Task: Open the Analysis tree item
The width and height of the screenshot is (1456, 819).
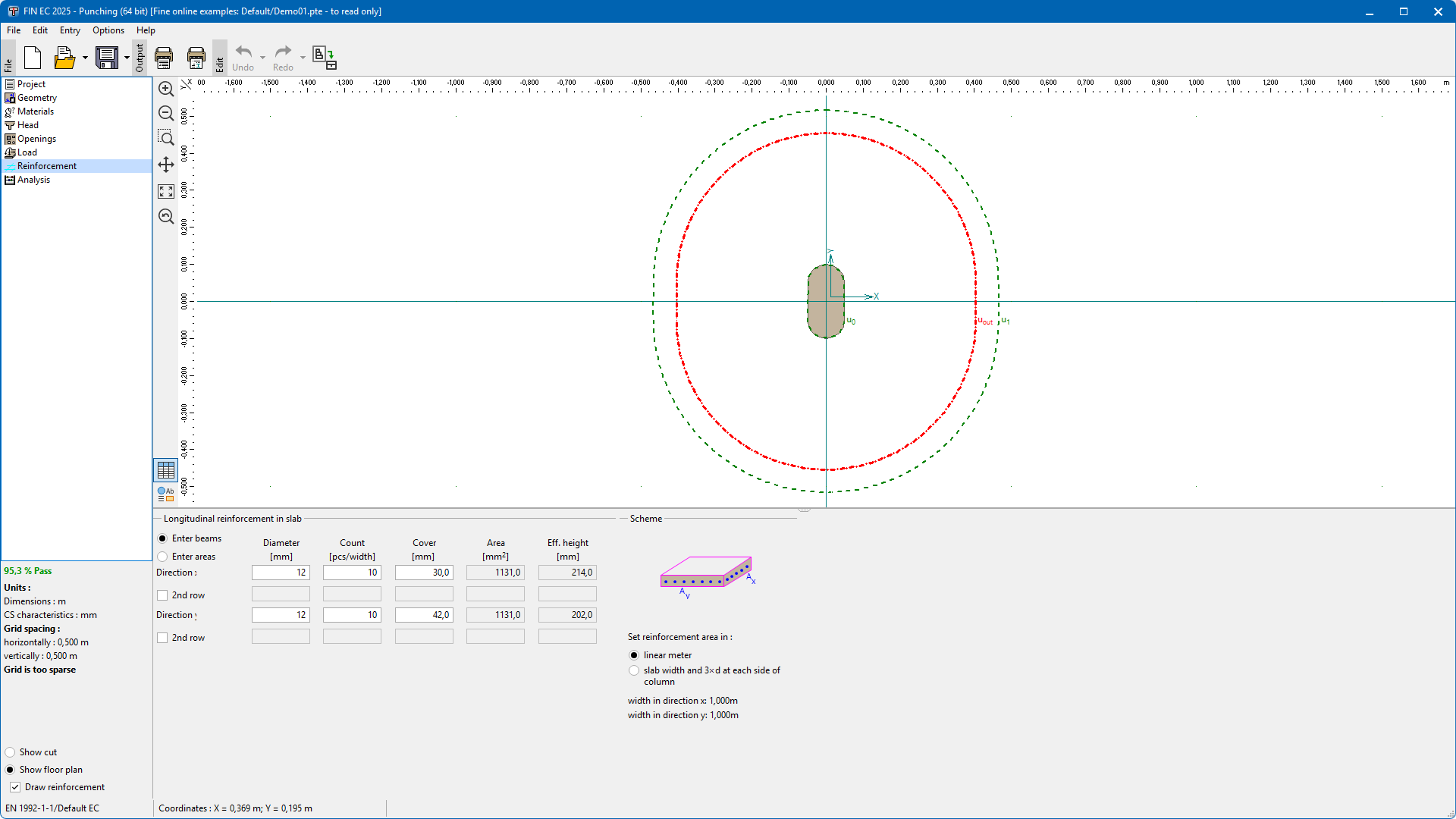Action: 33,180
